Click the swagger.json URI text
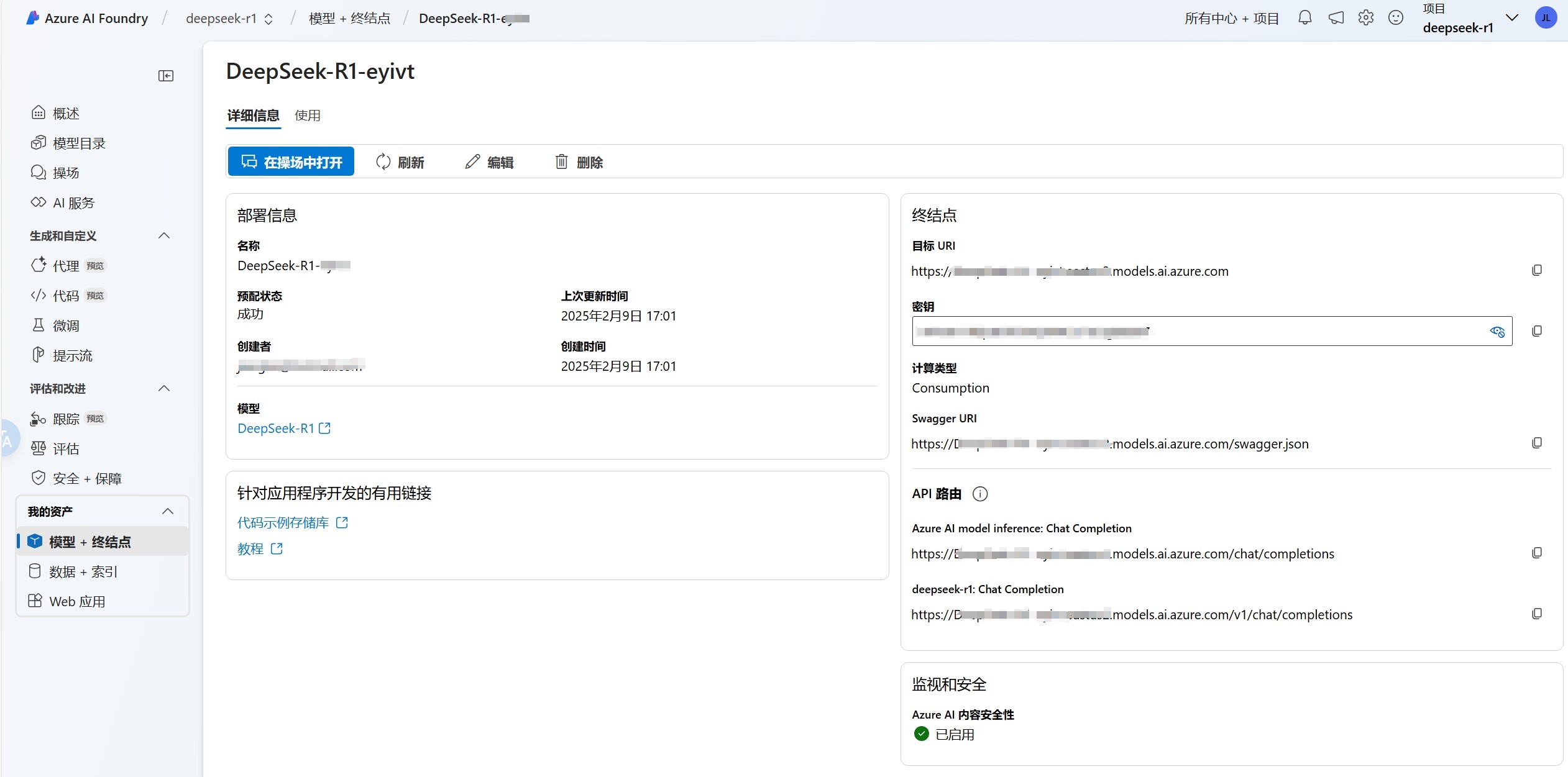This screenshot has height=777, width=1568. [x=1110, y=444]
